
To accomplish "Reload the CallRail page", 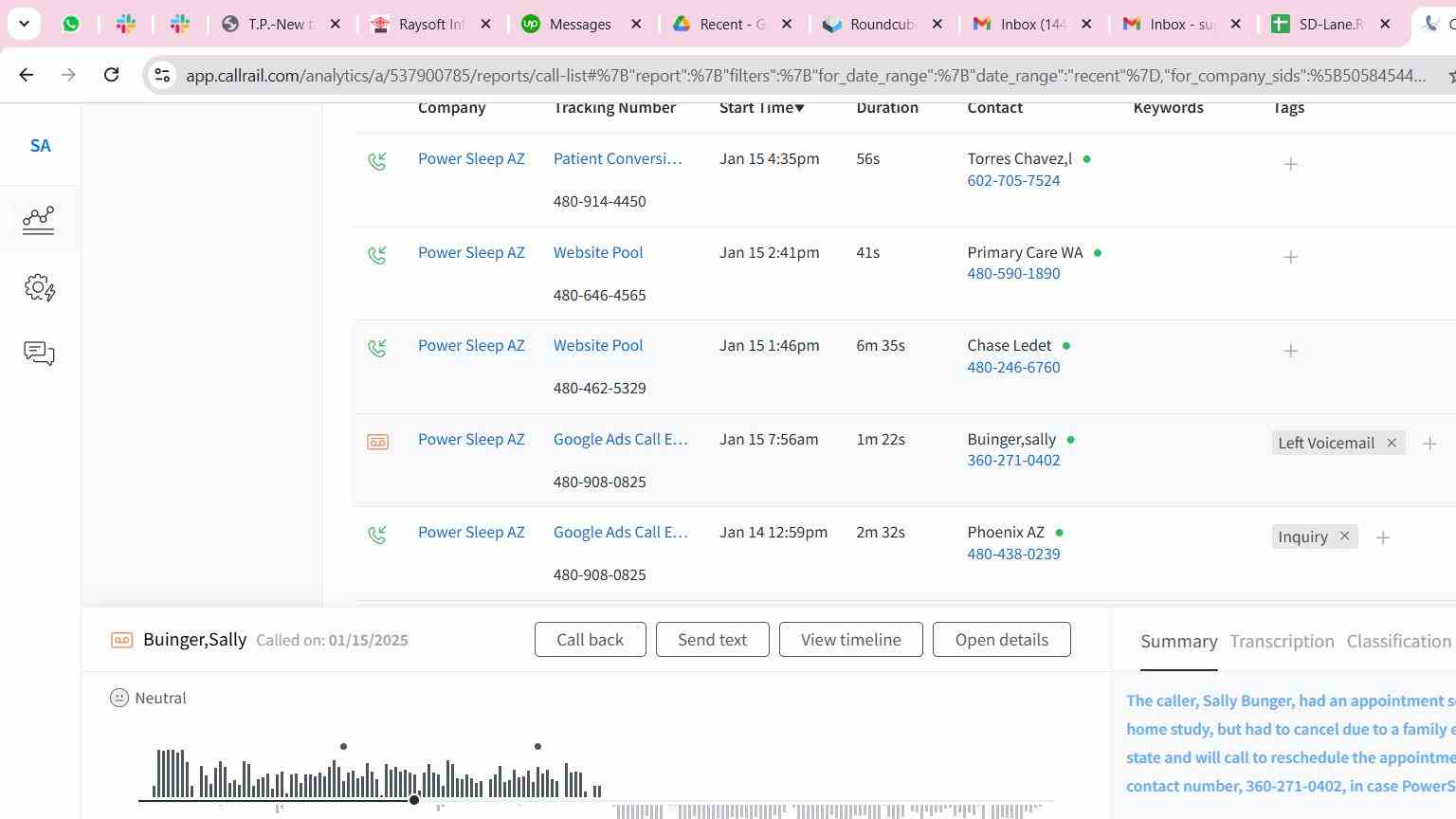I will point(111,75).
